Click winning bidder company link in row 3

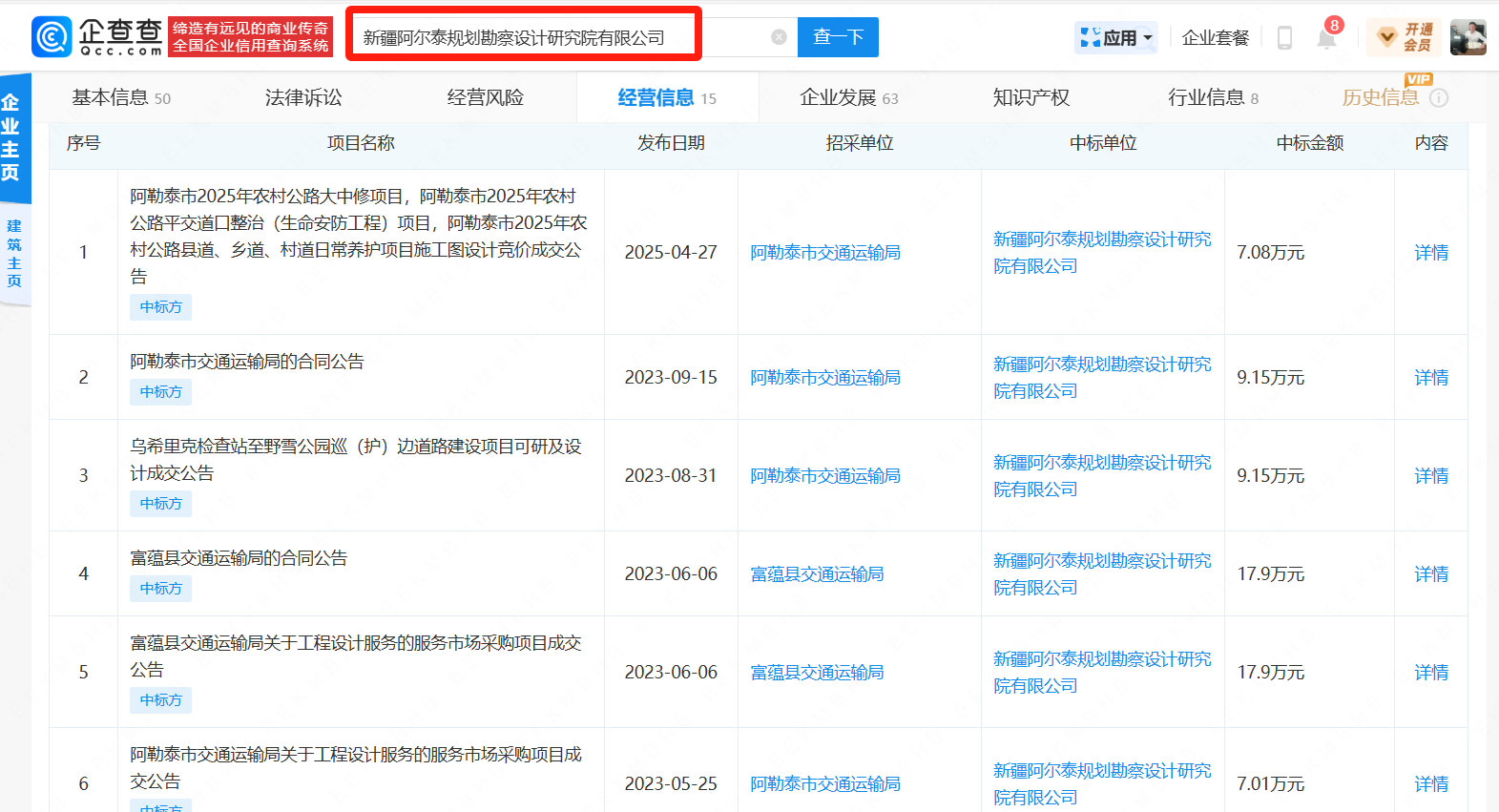(x=1102, y=475)
